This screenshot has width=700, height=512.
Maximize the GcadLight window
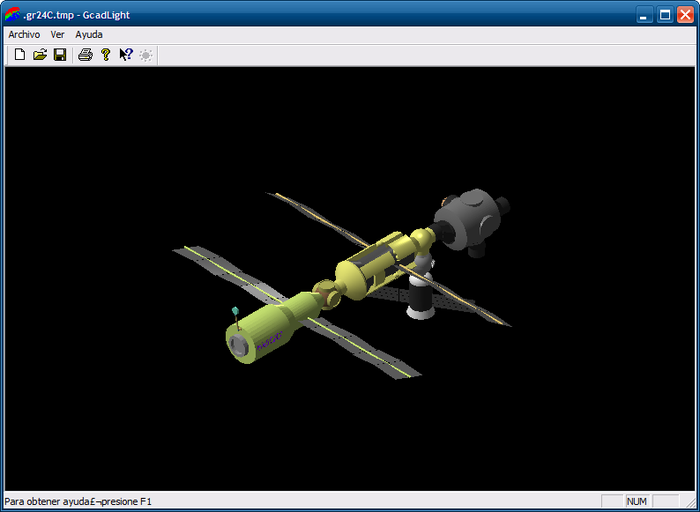coord(664,14)
